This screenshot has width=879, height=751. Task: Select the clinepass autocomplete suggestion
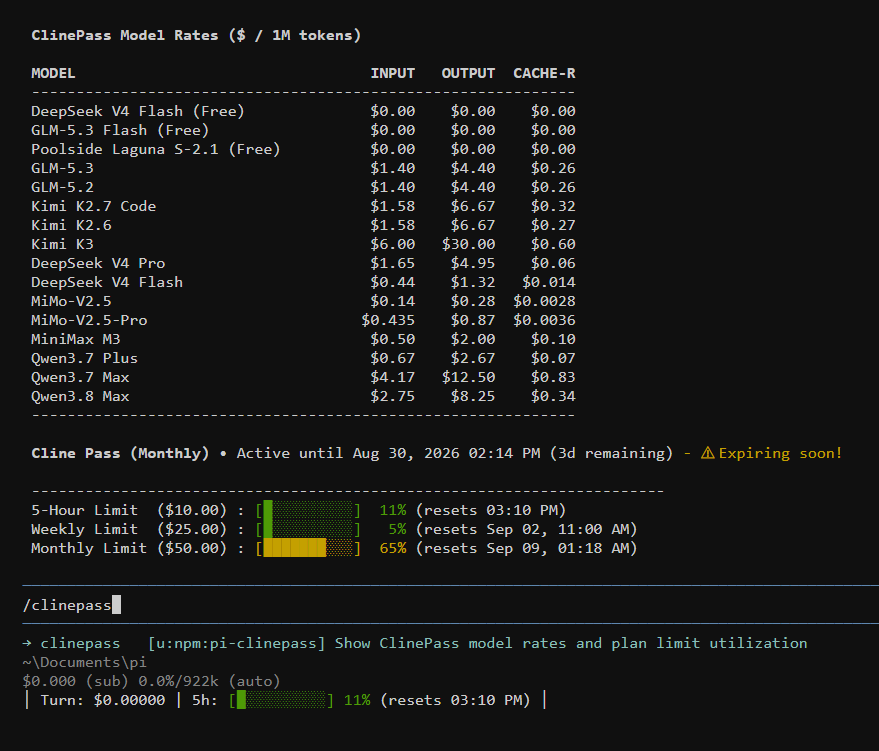[415, 643]
